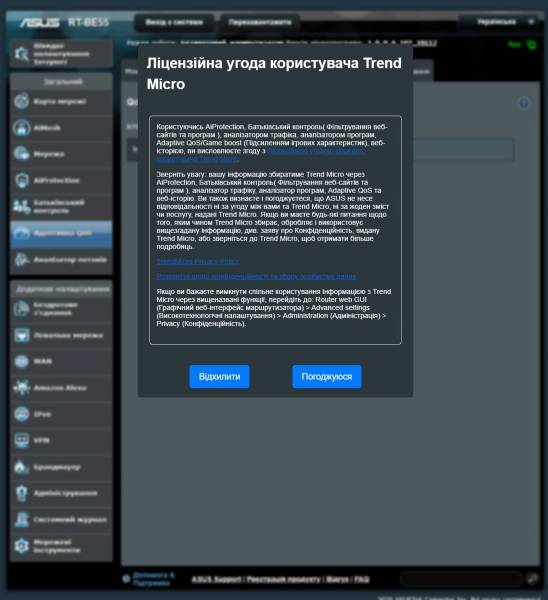The width and height of the screenshot is (548, 600).
Task: Click the quick Internet setup wizard icon
Action: (22, 54)
